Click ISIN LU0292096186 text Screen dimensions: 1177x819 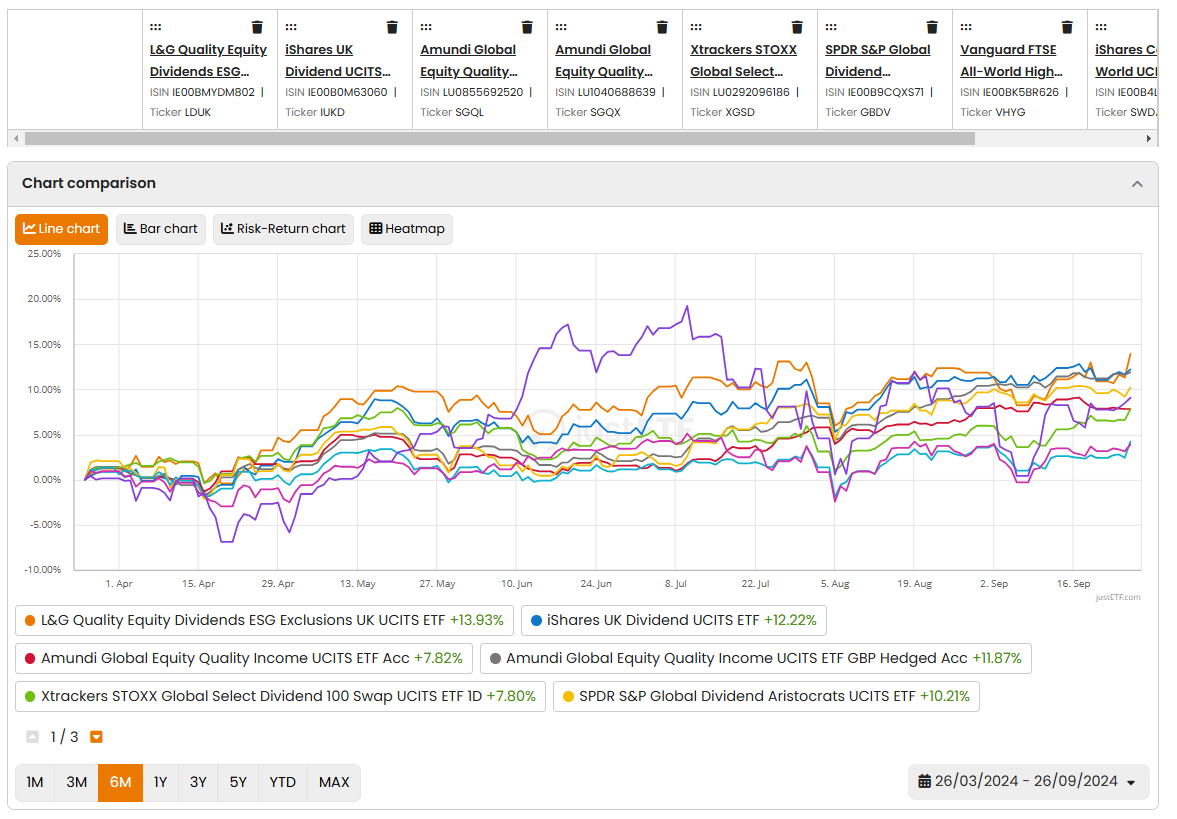[740, 92]
